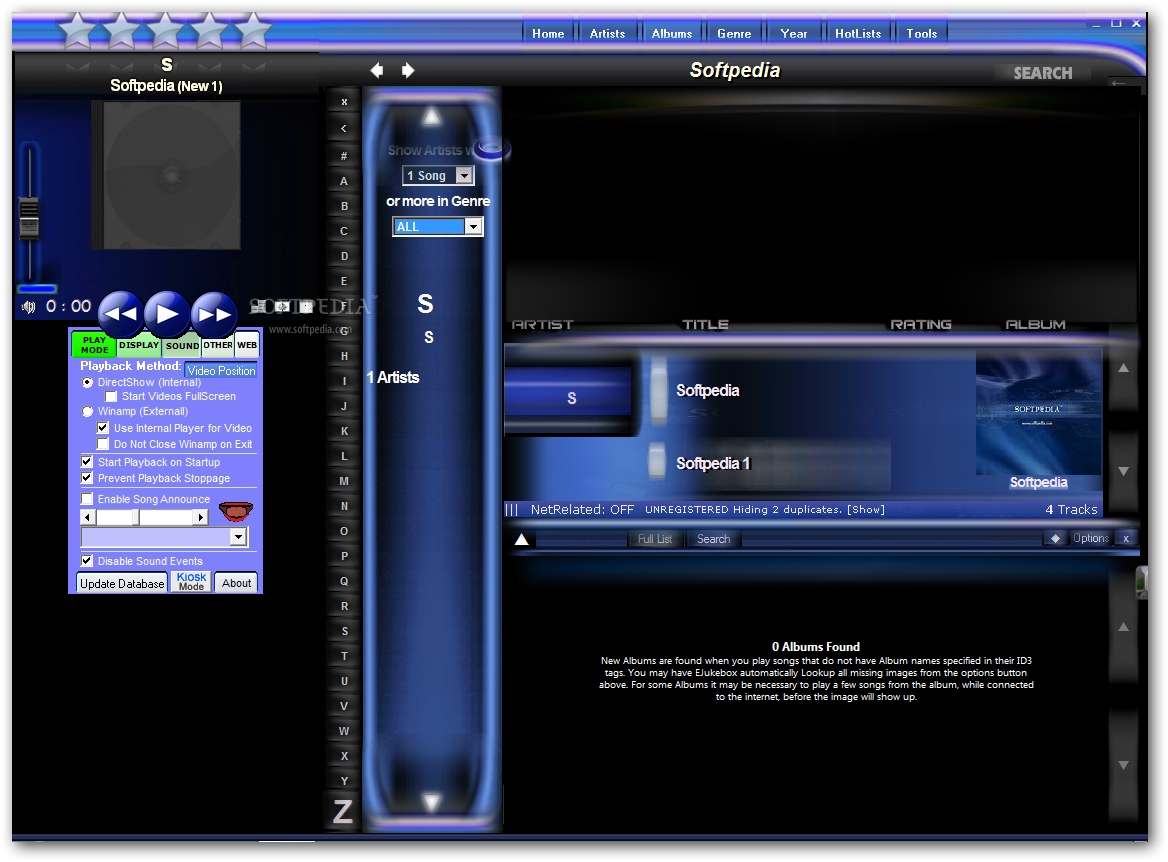Mute sound using the speaker icon
The height and width of the screenshot is (862, 1168).
pyautogui.click(x=29, y=307)
